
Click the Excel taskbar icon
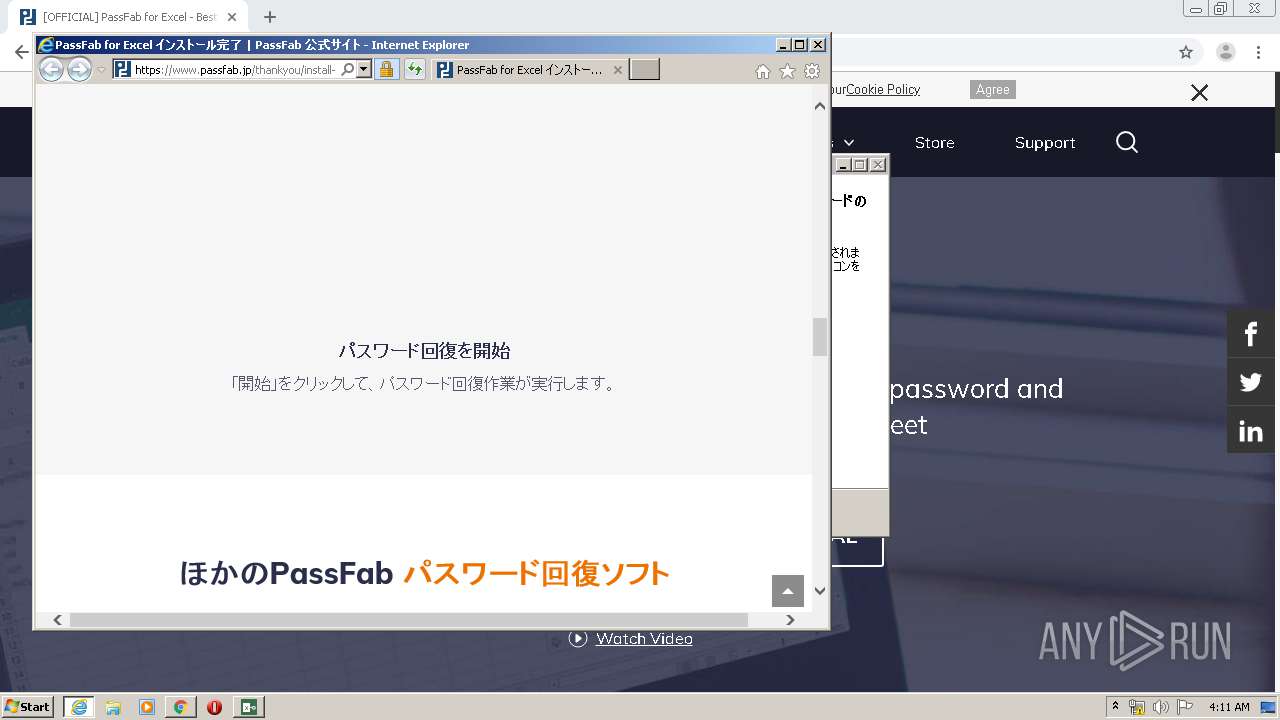tap(248, 707)
